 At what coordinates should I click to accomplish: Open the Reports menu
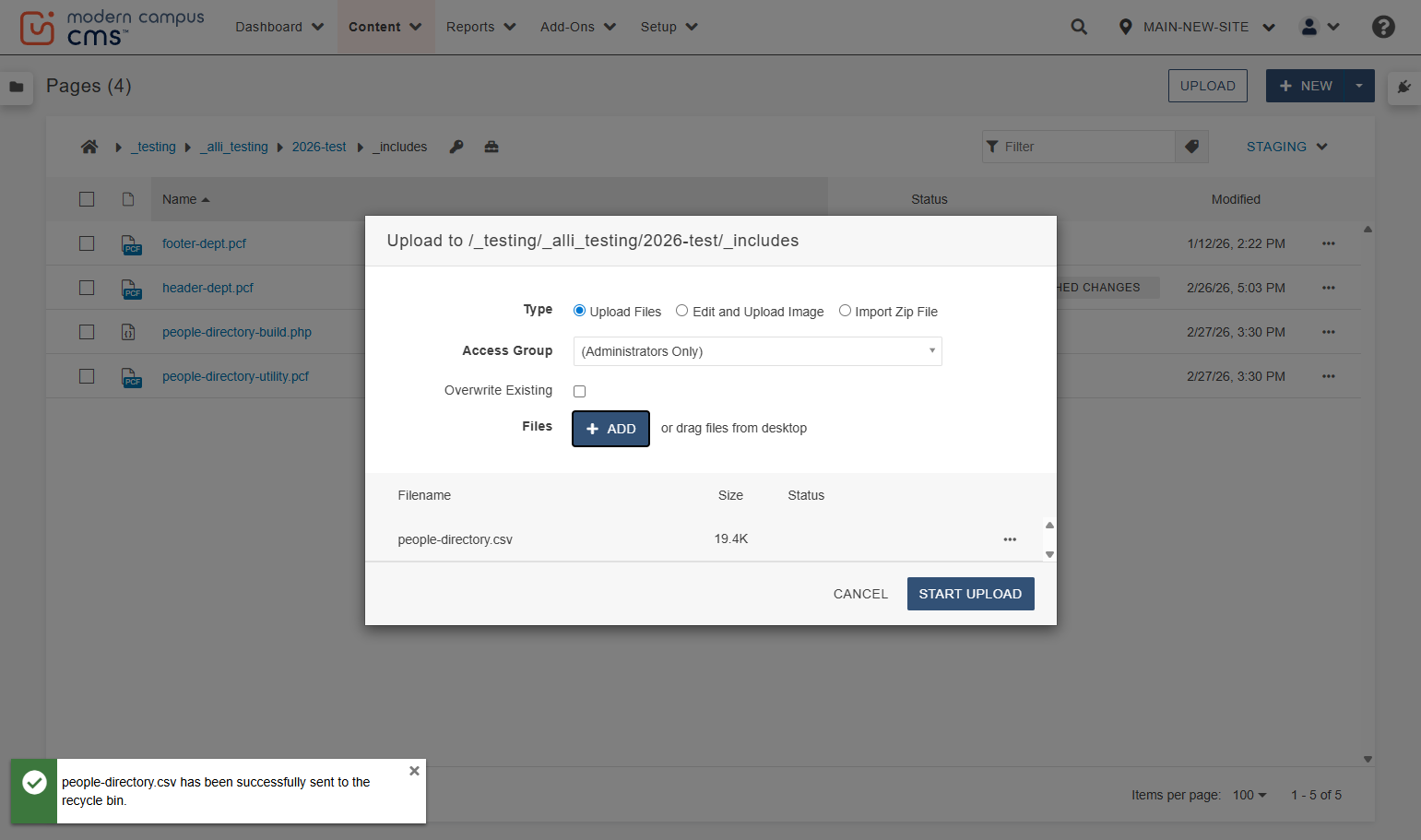click(x=481, y=27)
